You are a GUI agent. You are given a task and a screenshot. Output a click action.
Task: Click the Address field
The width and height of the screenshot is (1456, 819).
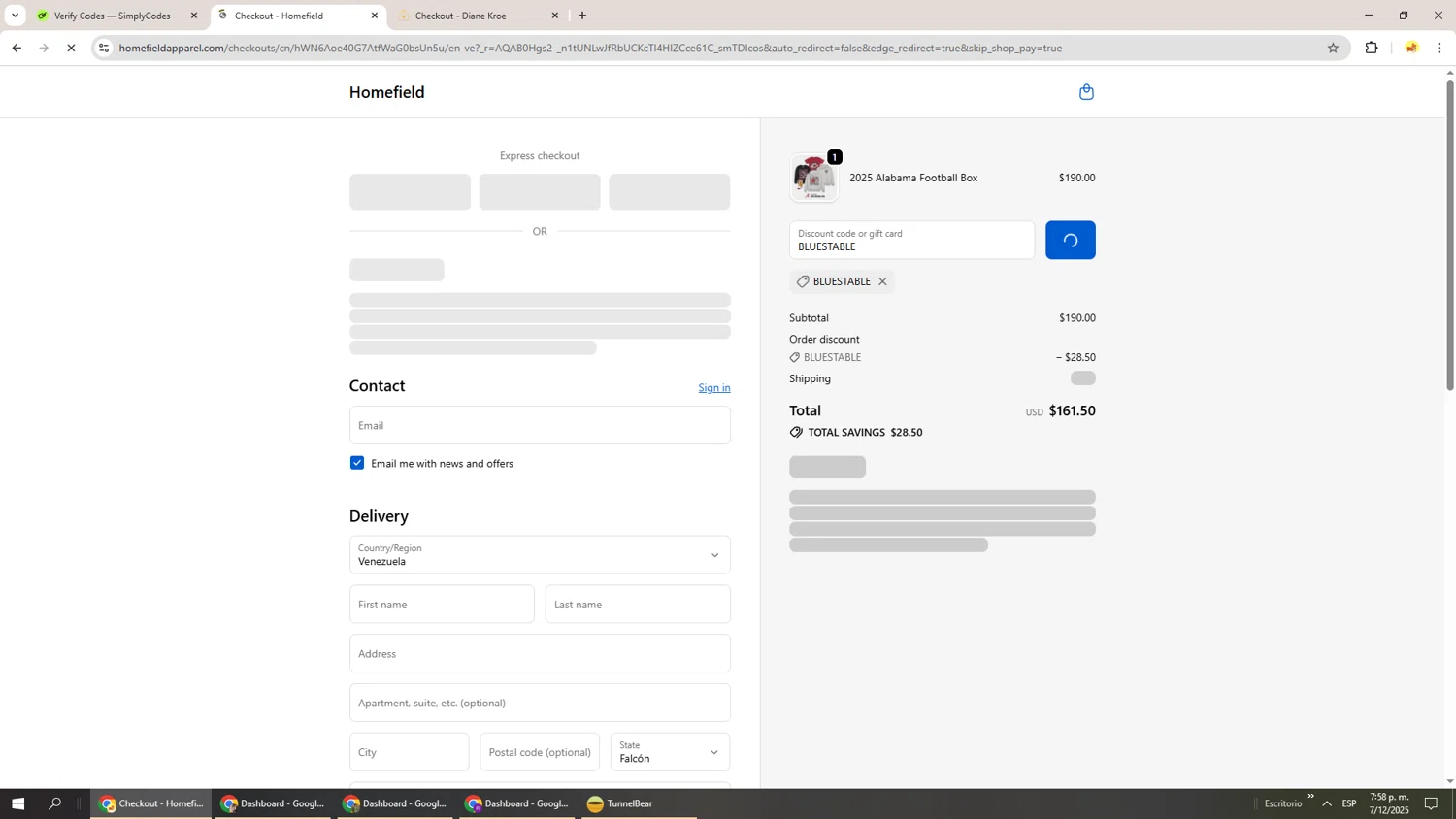click(x=540, y=653)
